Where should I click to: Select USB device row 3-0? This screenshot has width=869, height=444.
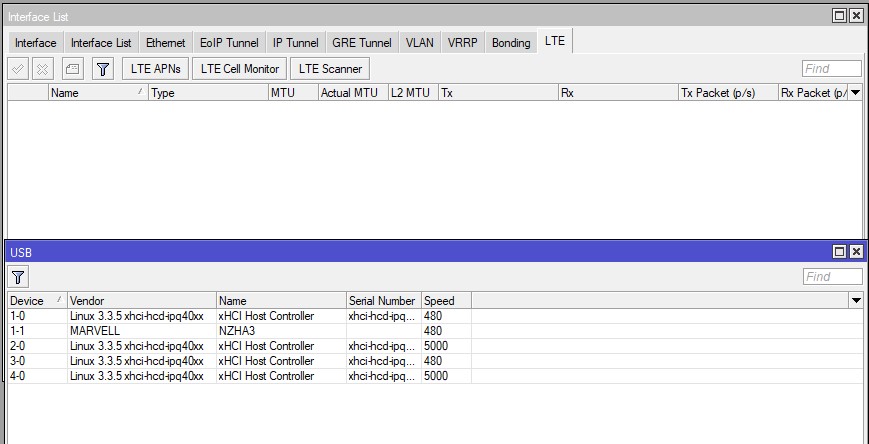tap(435, 361)
